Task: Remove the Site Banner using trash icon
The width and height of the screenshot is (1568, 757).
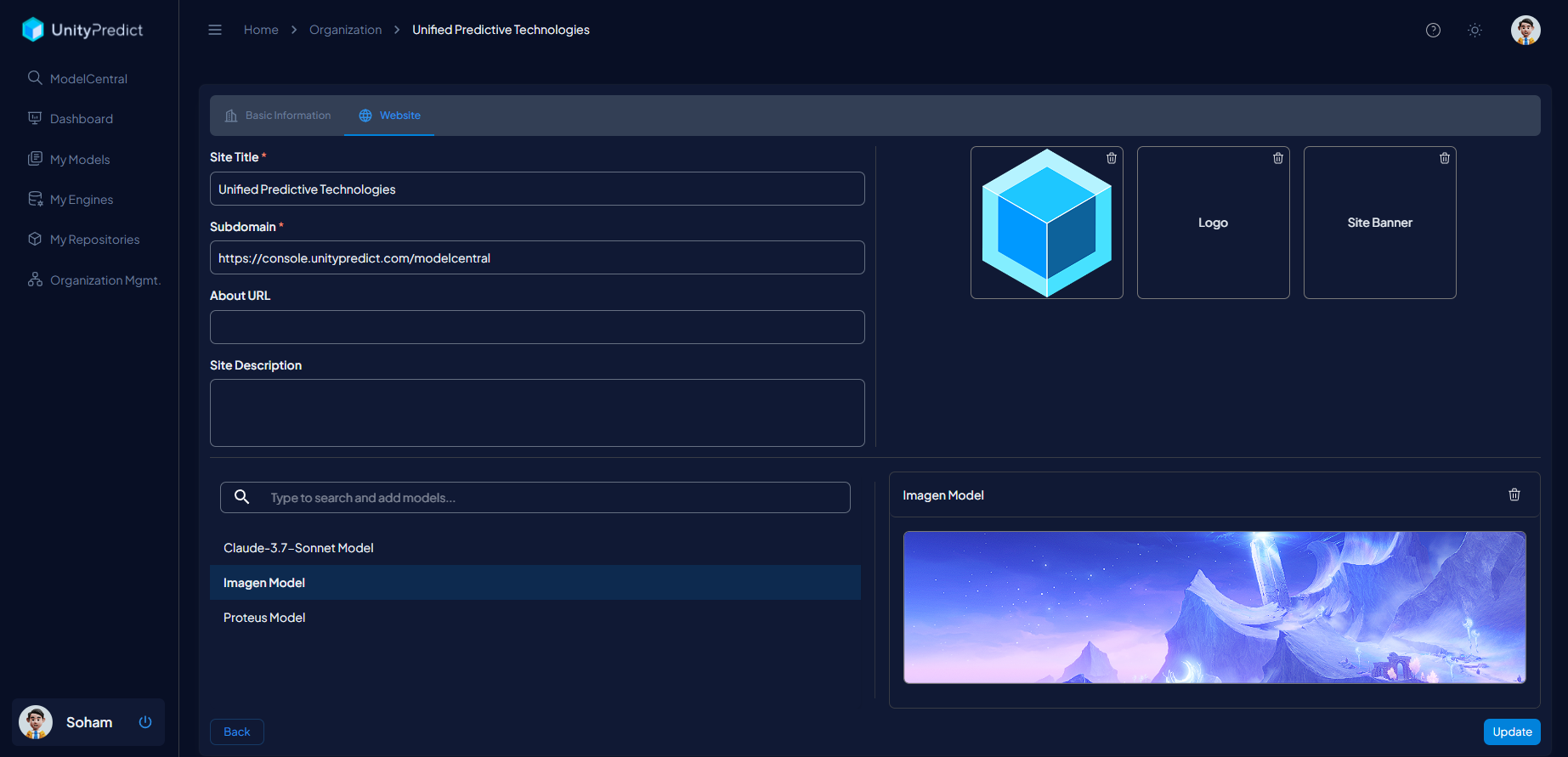Action: coord(1444,158)
